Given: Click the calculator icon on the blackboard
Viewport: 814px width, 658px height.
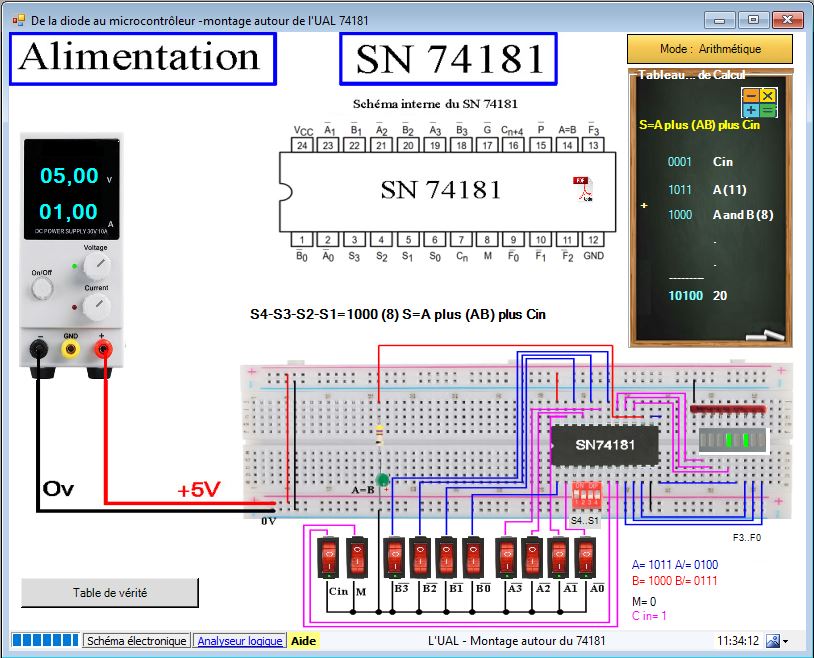Looking at the screenshot, I should [759, 102].
